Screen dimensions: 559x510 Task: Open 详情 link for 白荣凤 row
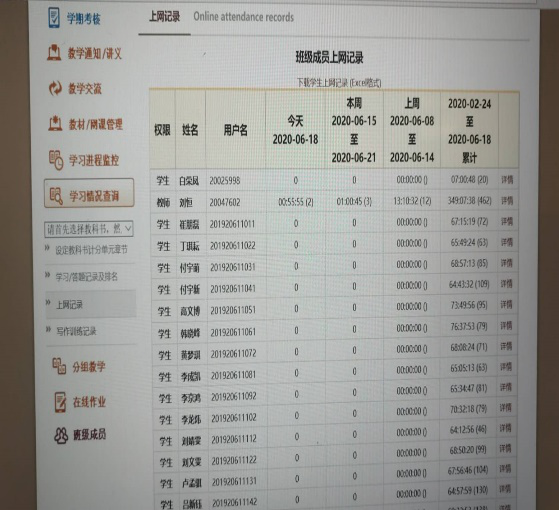tap(507, 180)
